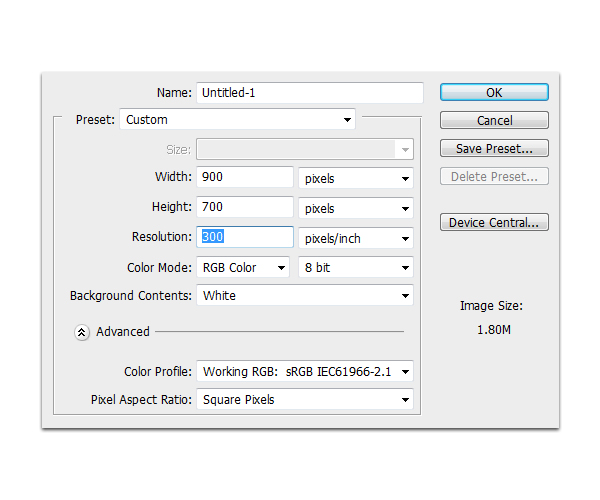Click the Resolution field showing 300
Viewport: 600px width, 500px height.
coord(245,238)
